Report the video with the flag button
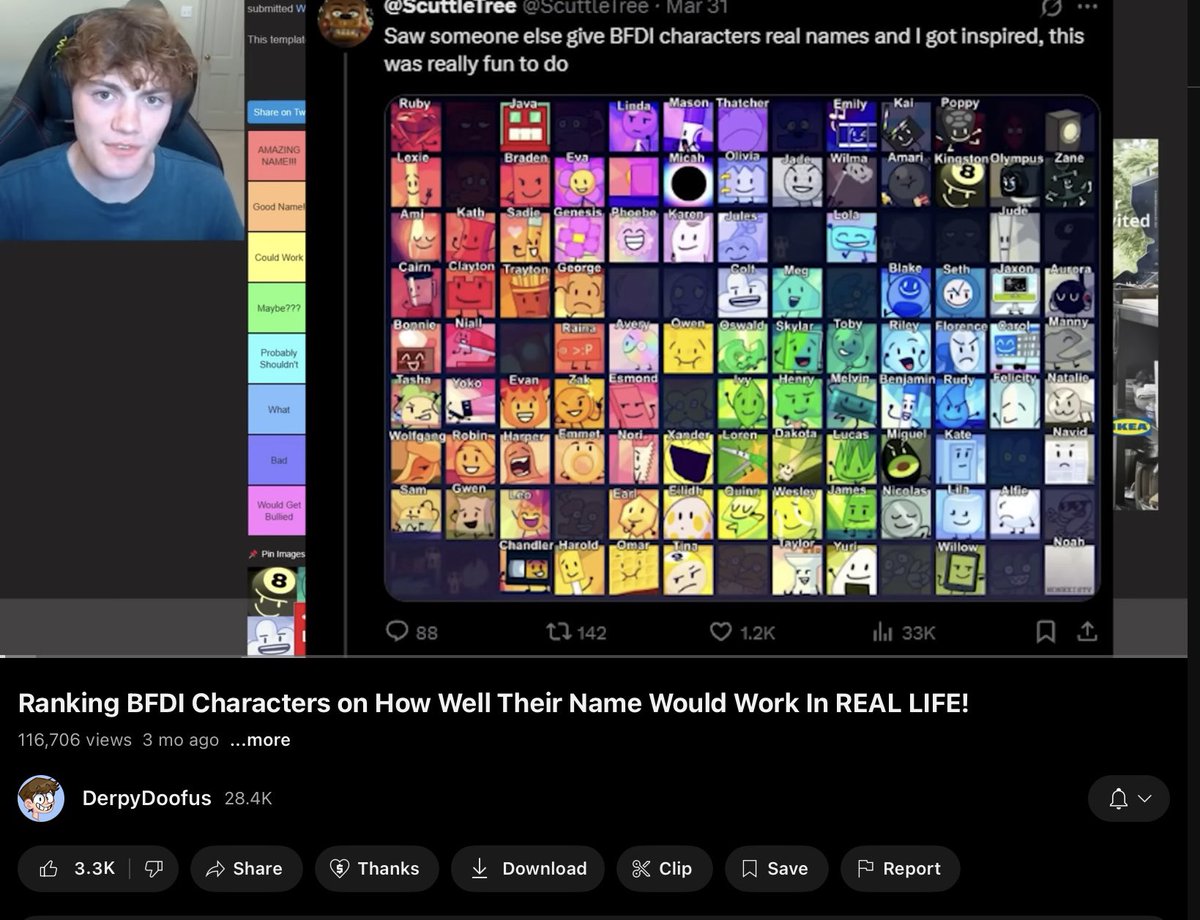This screenshot has height=920, width=1200. click(x=900, y=868)
